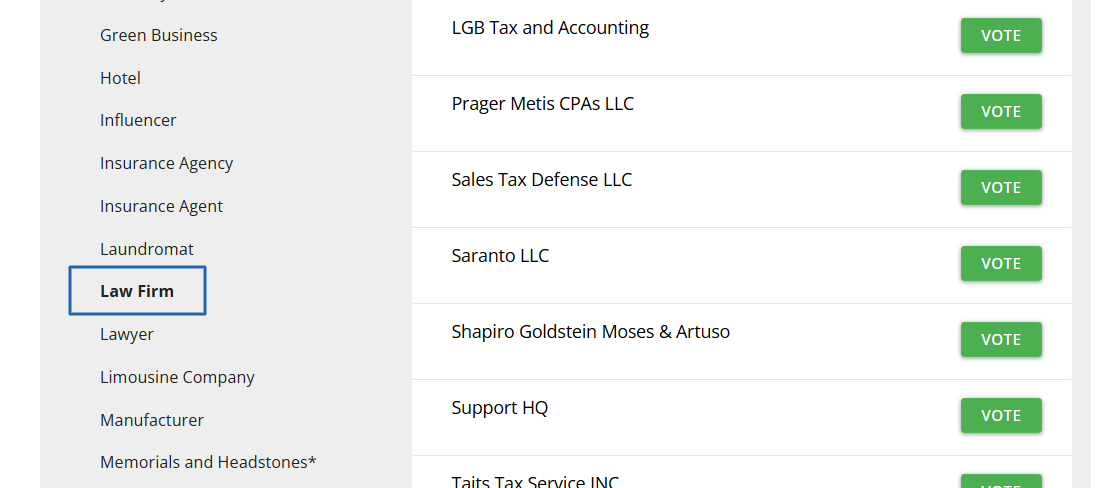Cast a vote for Saranto LLC
The width and height of the screenshot is (1112, 488).
click(1000, 263)
